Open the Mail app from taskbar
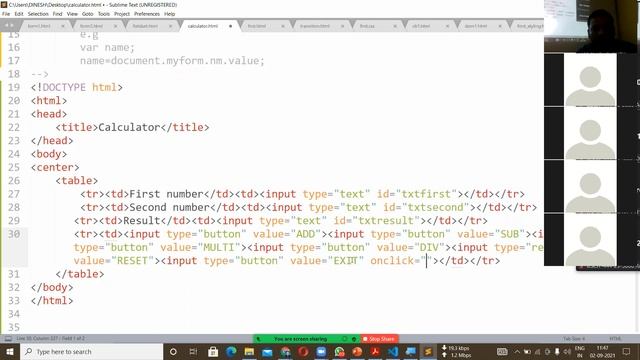 coord(267,351)
